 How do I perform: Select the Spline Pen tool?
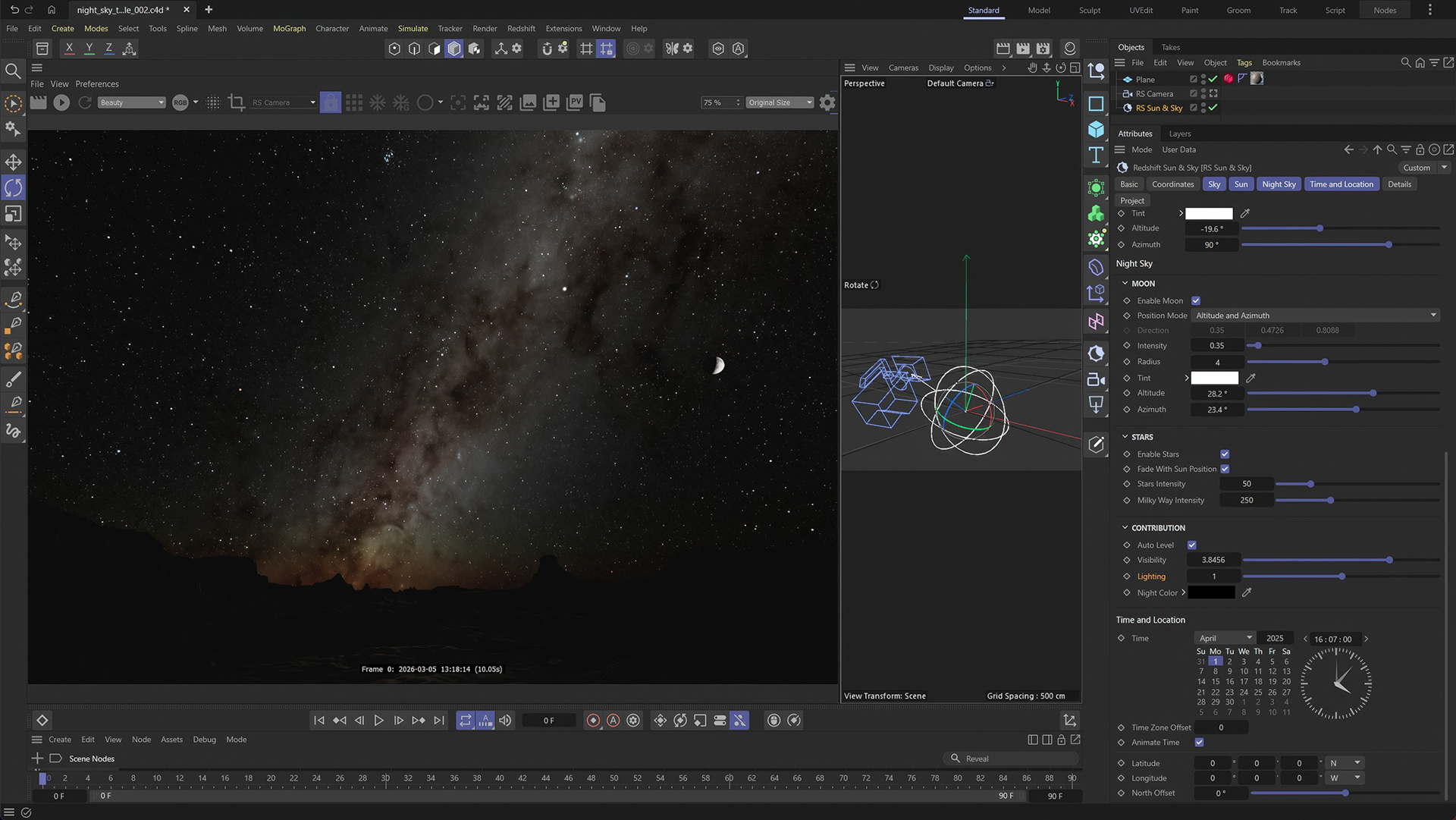point(13,299)
